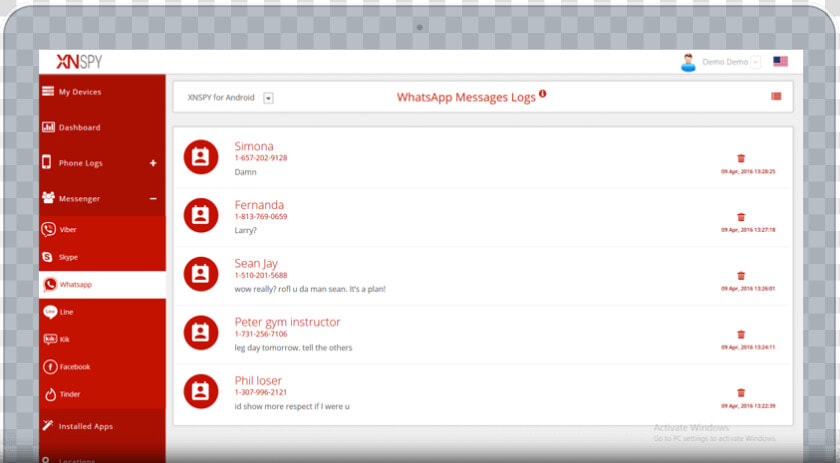840x463 pixels.
Task: Click the Installed Apps wand icon
Action: pos(48,425)
